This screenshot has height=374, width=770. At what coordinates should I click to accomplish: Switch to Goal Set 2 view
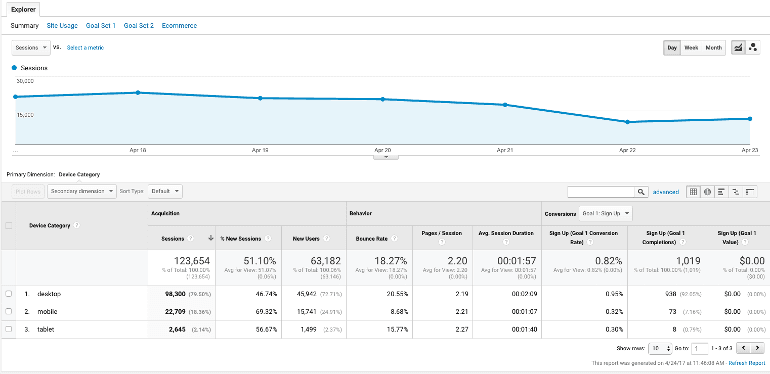pyautogui.click(x=139, y=26)
